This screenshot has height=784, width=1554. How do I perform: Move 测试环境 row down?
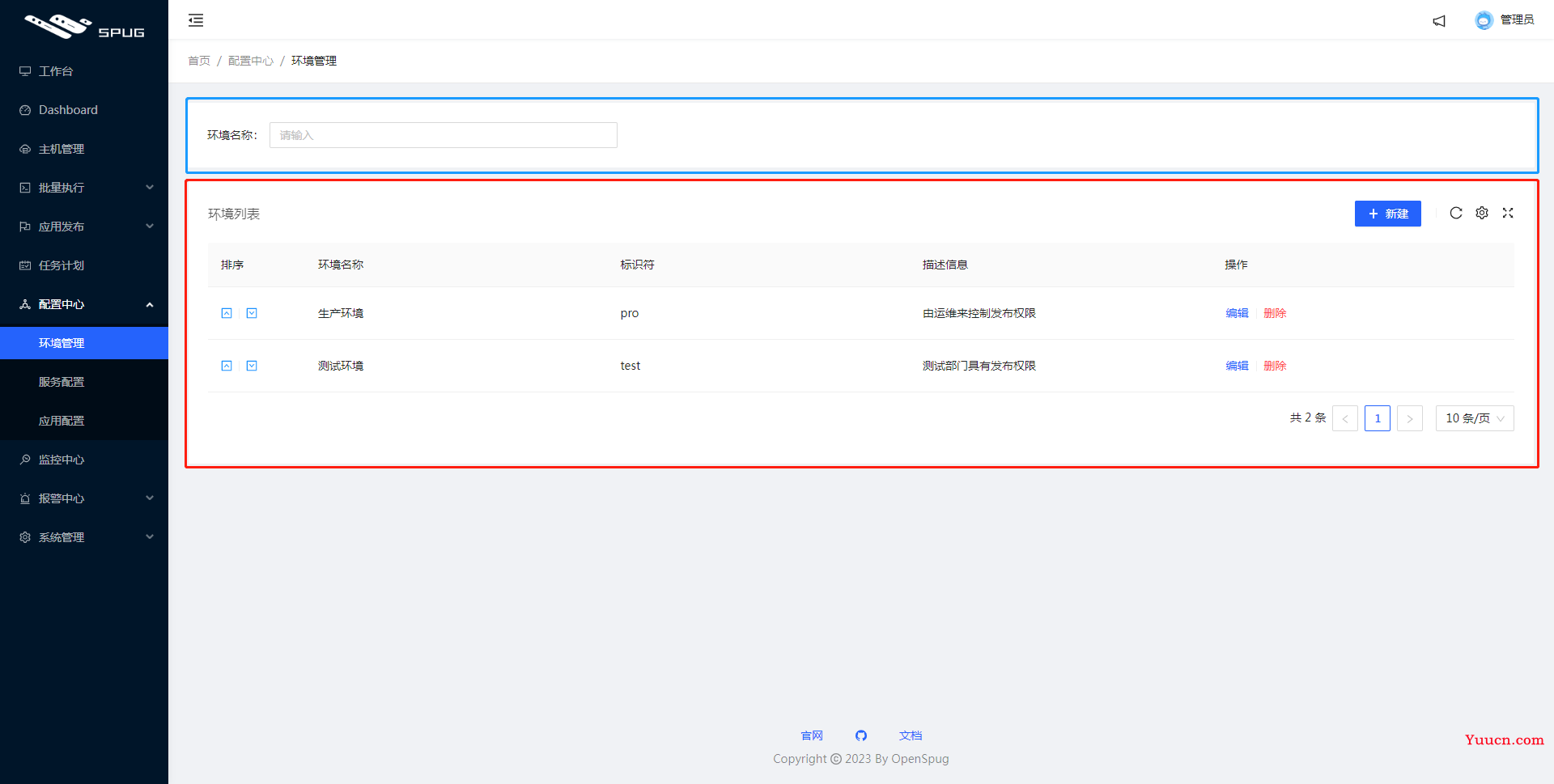coord(252,366)
